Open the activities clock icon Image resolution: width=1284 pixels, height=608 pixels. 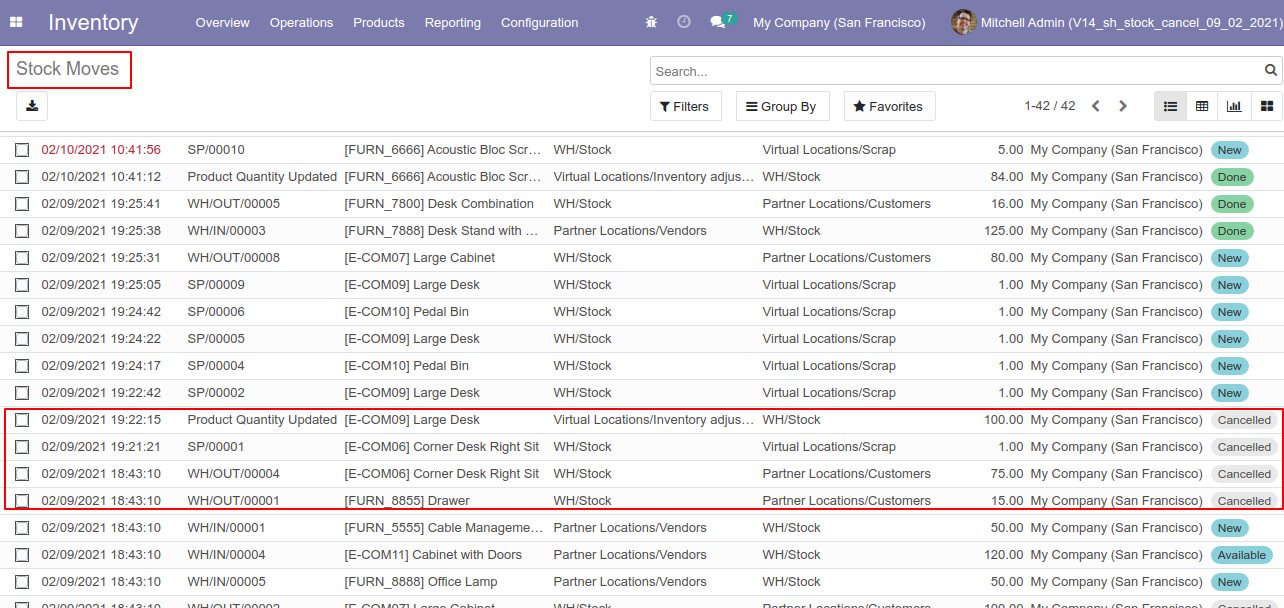[684, 22]
